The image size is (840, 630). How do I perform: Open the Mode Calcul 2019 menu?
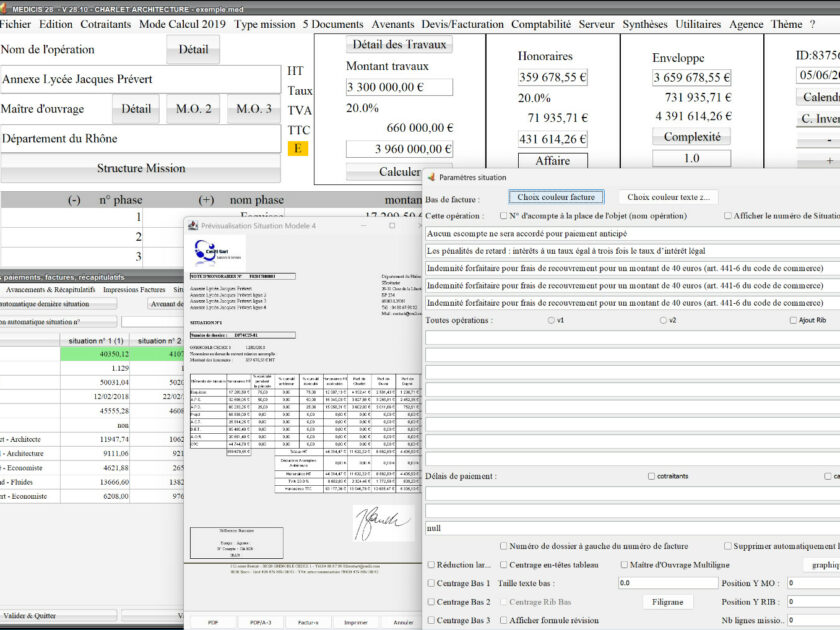(182, 24)
